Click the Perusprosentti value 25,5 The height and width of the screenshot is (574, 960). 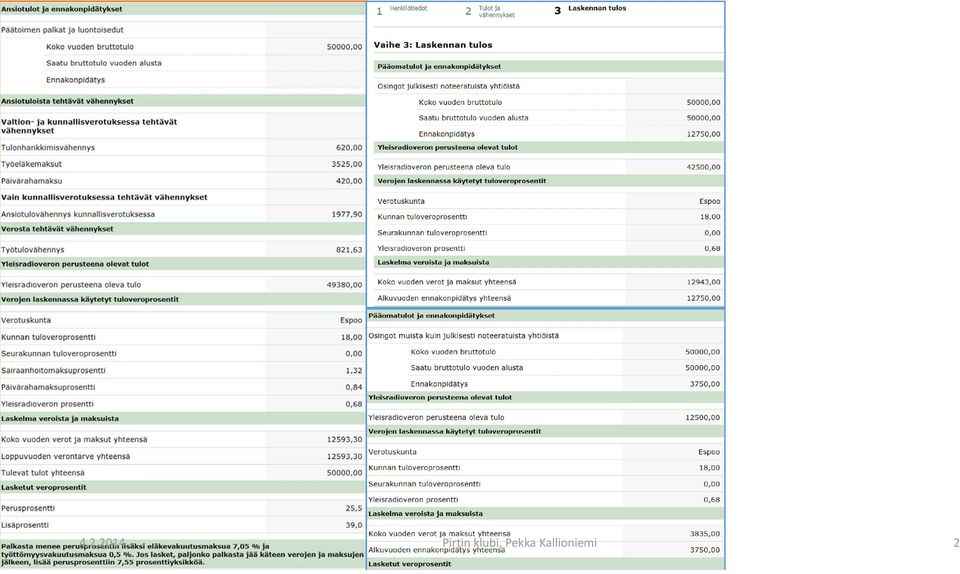pos(354,508)
